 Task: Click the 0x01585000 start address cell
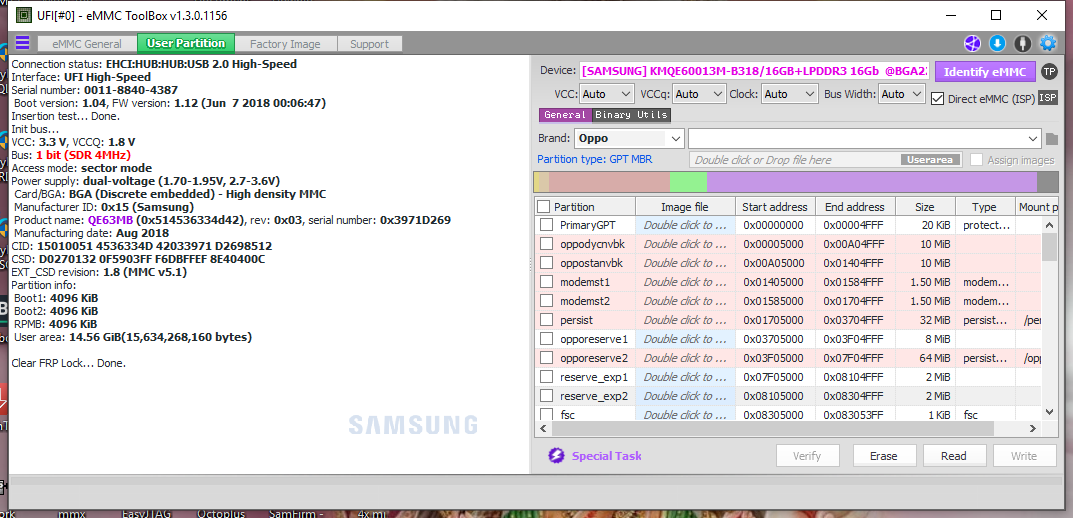[774, 301]
